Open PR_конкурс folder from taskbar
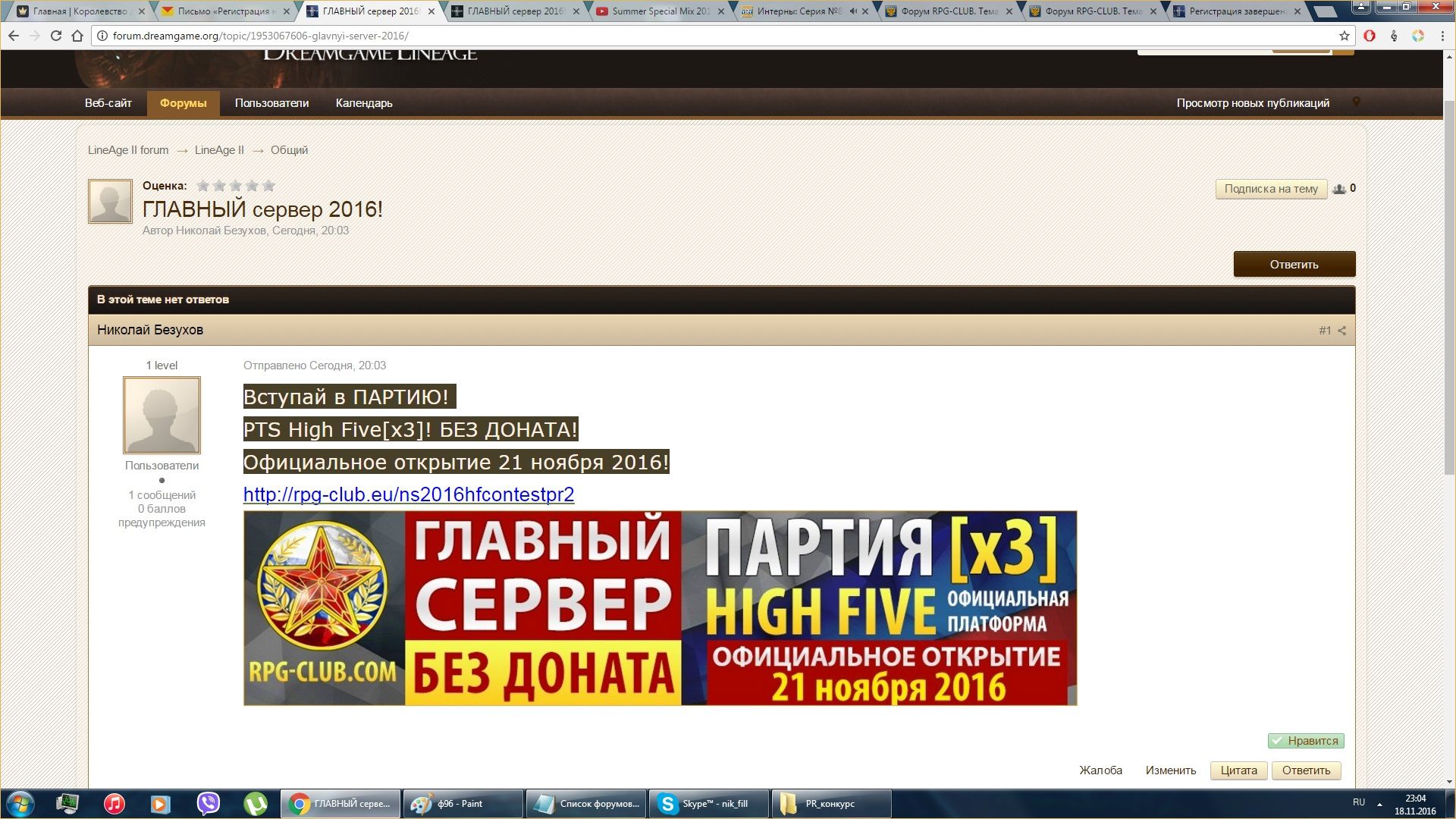 click(x=831, y=804)
